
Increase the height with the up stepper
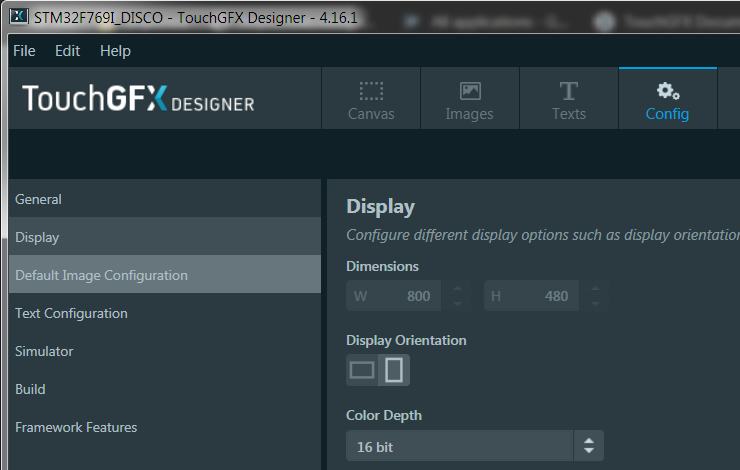point(595,288)
